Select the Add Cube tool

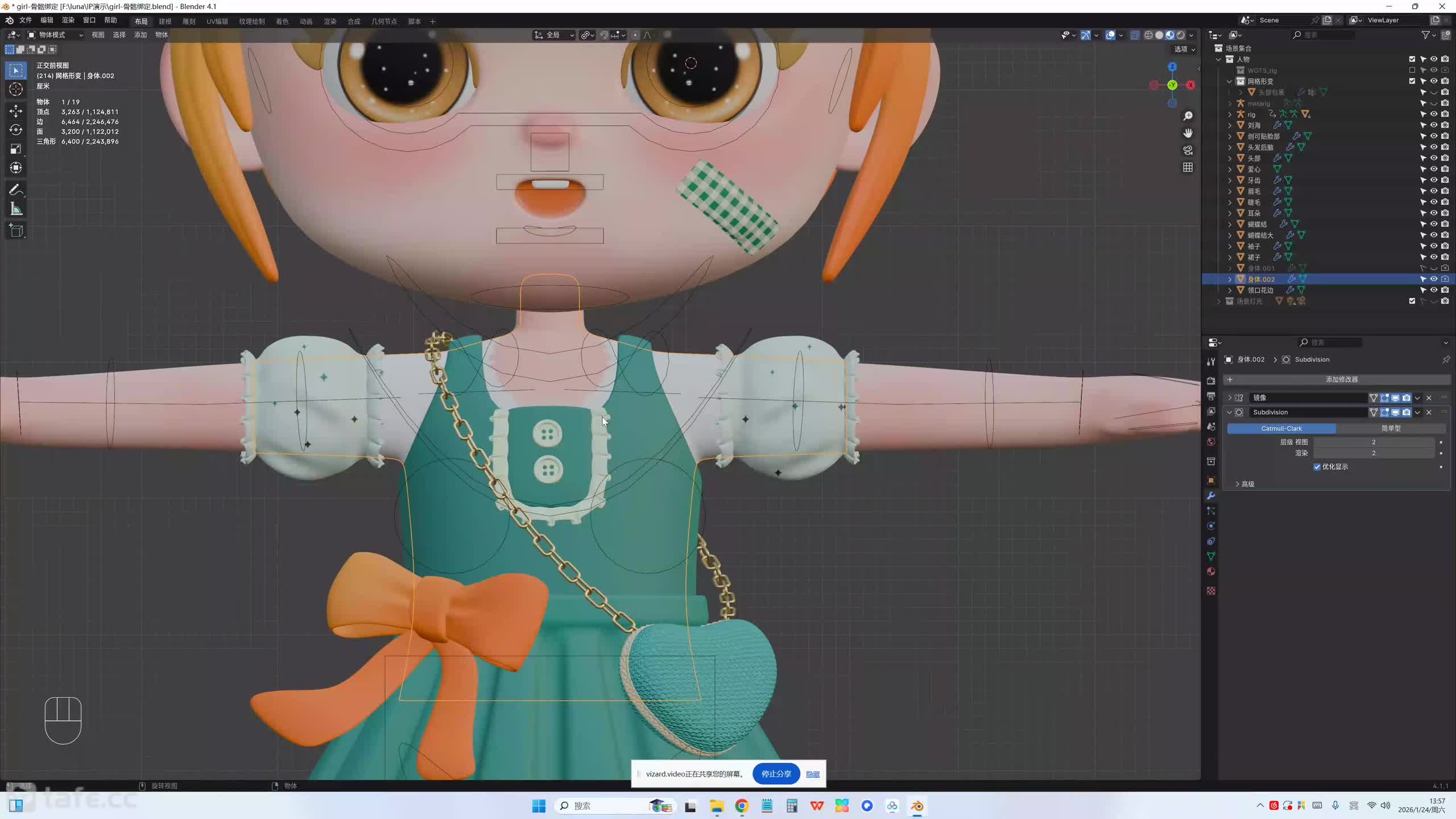coord(16,230)
